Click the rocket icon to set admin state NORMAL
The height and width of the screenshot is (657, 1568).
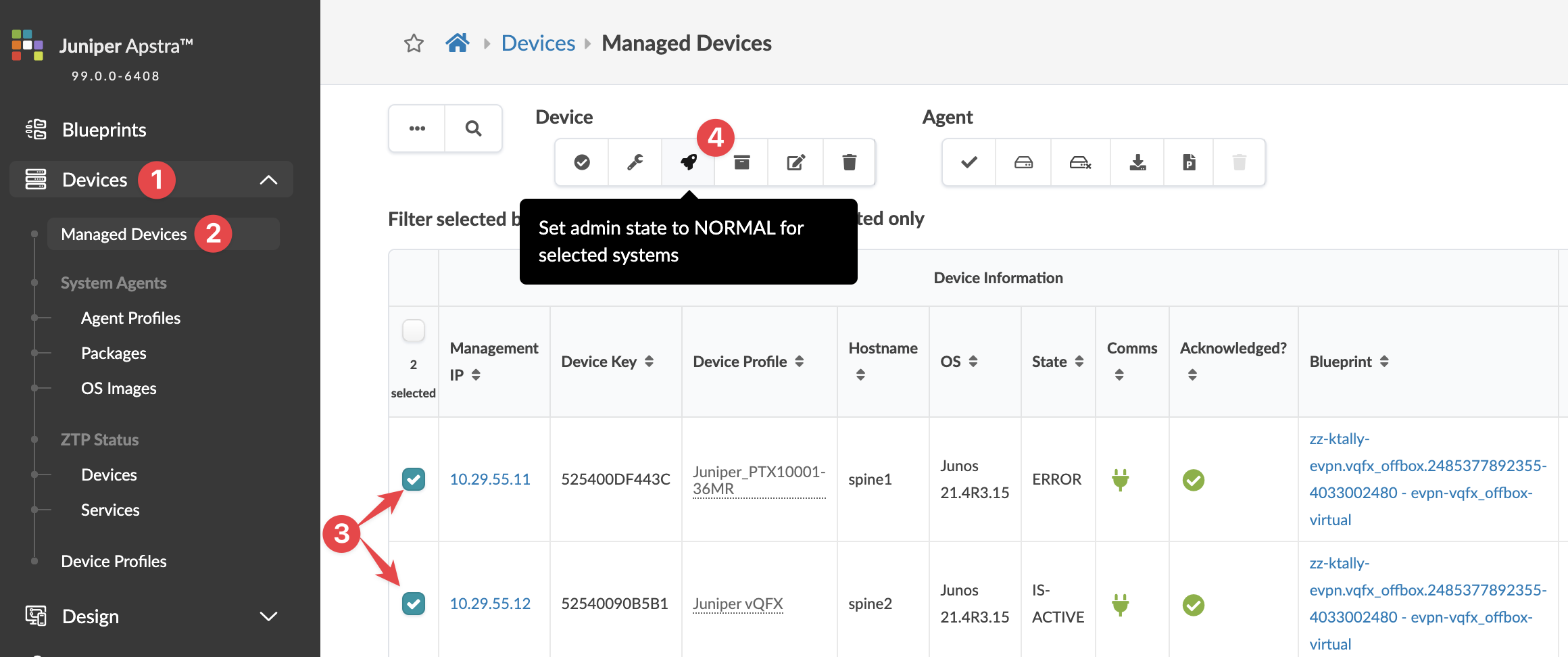click(x=688, y=162)
